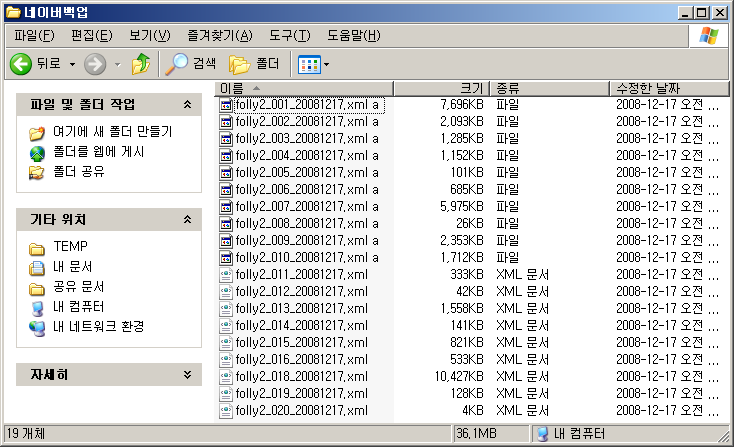Image resolution: width=734 pixels, height=447 pixels.
Task: Click the 36.1MB status bar entry
Action: [x=476, y=434]
